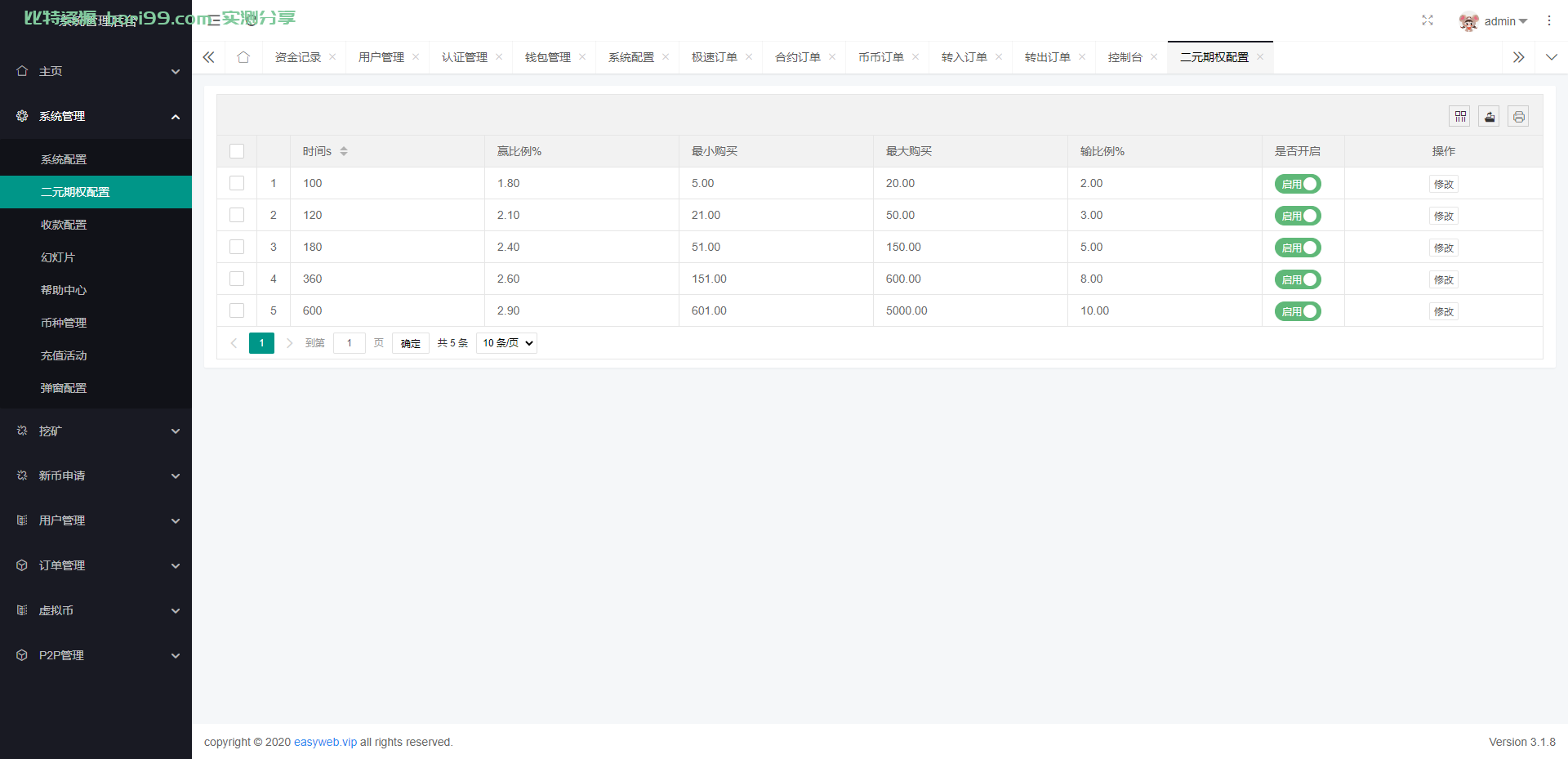
Task: Open the column filter grid icon
Action: tap(1460, 117)
